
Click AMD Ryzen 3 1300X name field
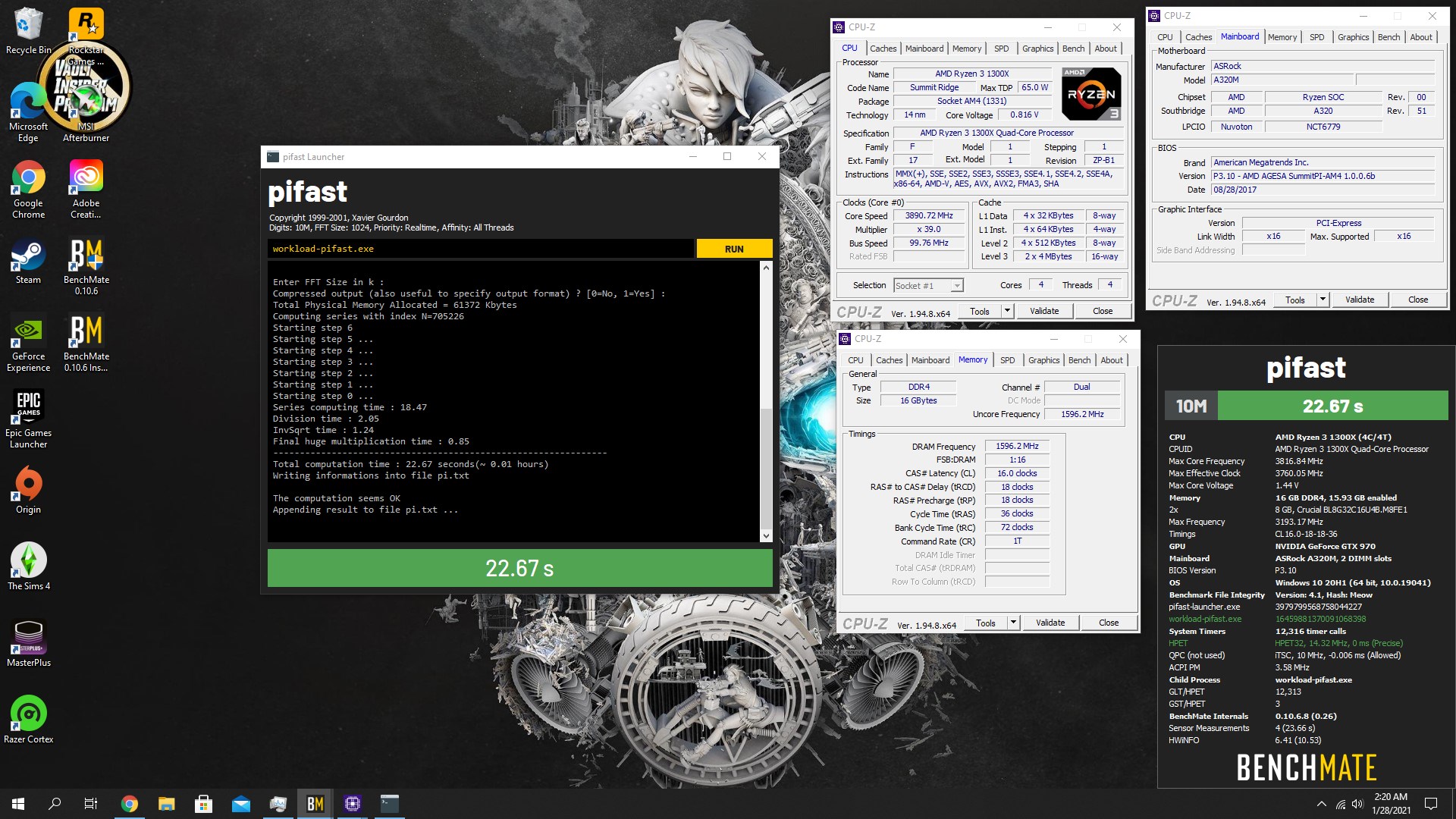(x=972, y=74)
